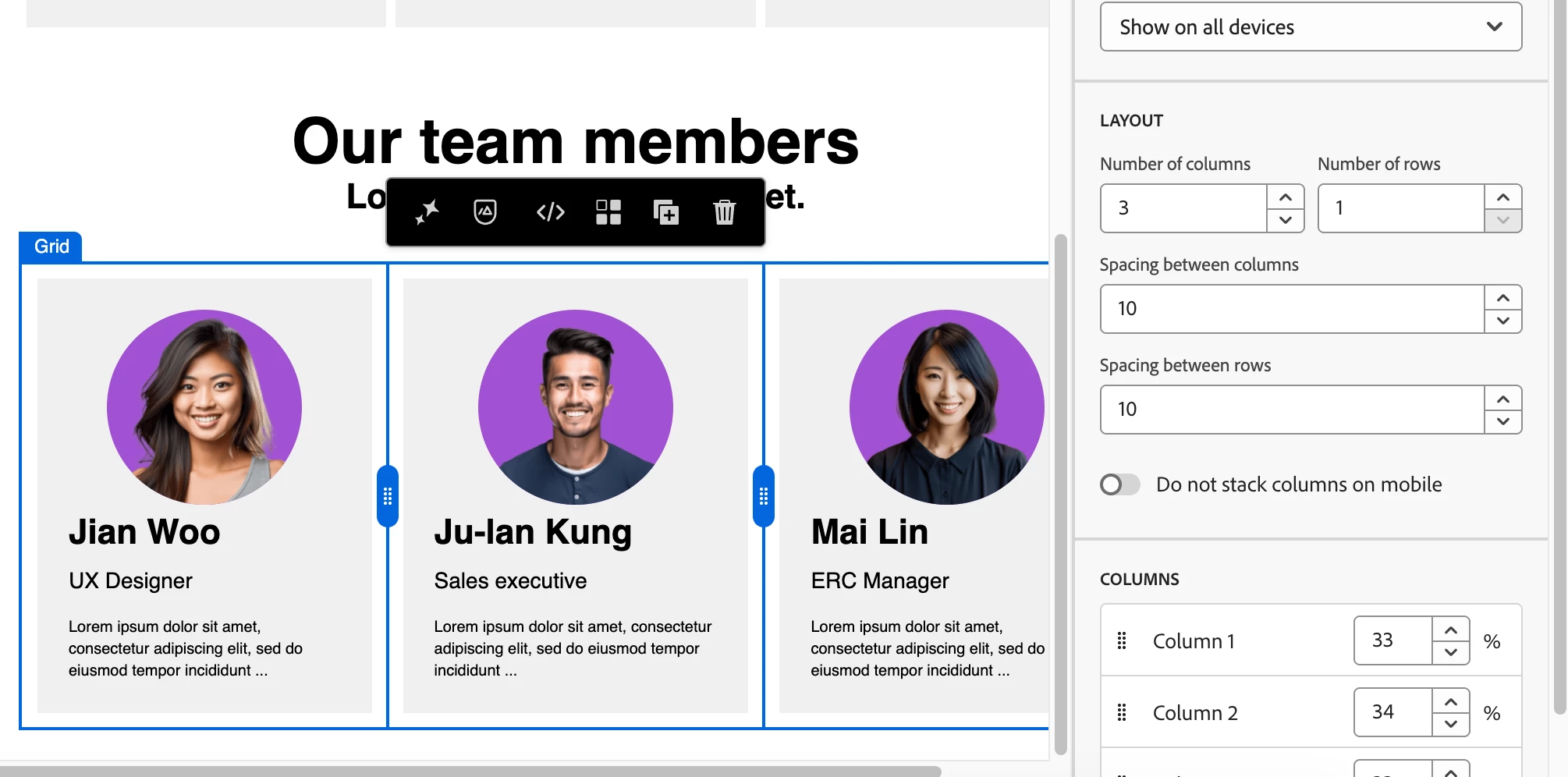Increase the number of rows
The height and width of the screenshot is (777, 1568).
(x=1503, y=197)
